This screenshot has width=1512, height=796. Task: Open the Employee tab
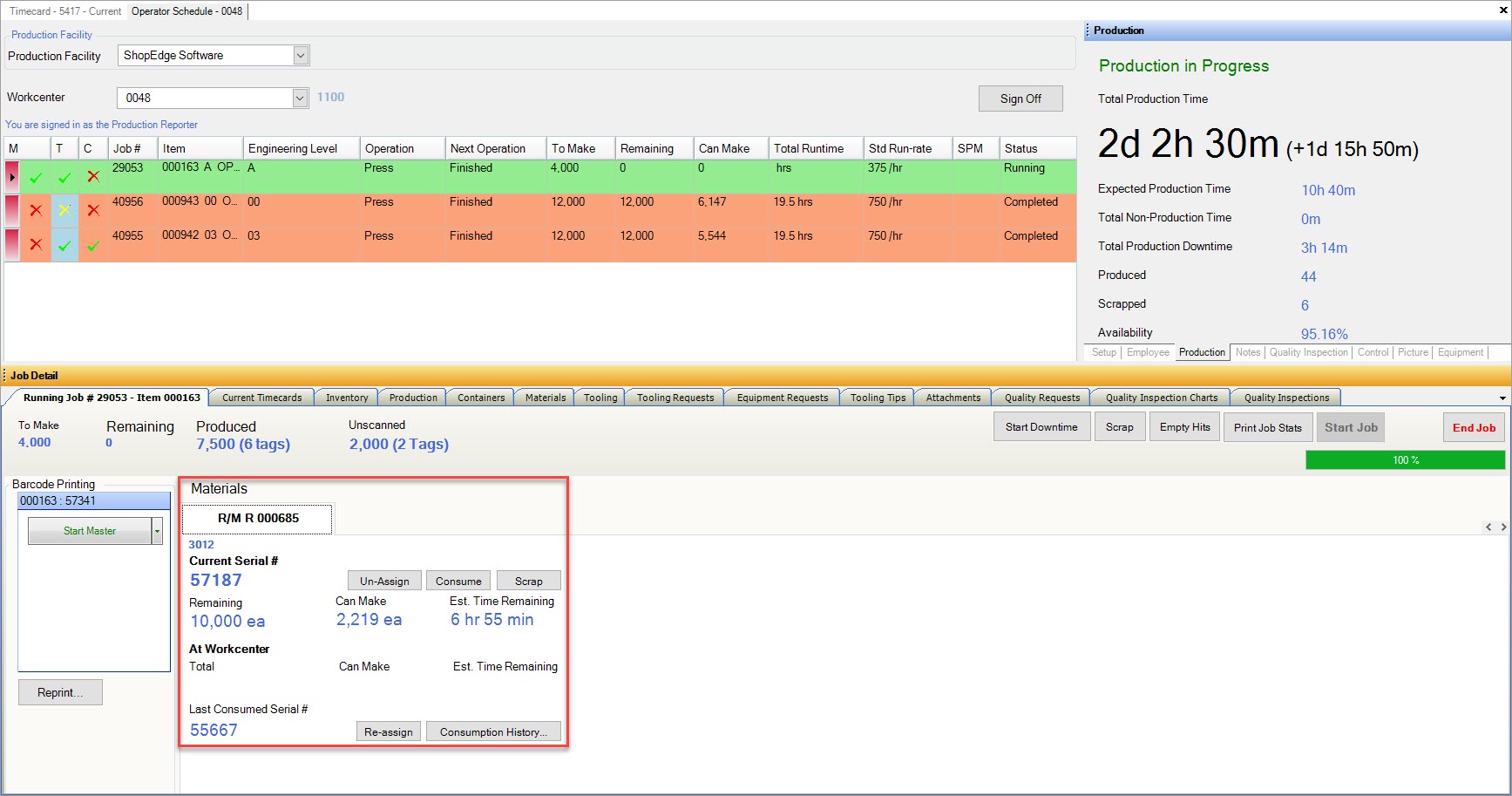tap(1148, 352)
